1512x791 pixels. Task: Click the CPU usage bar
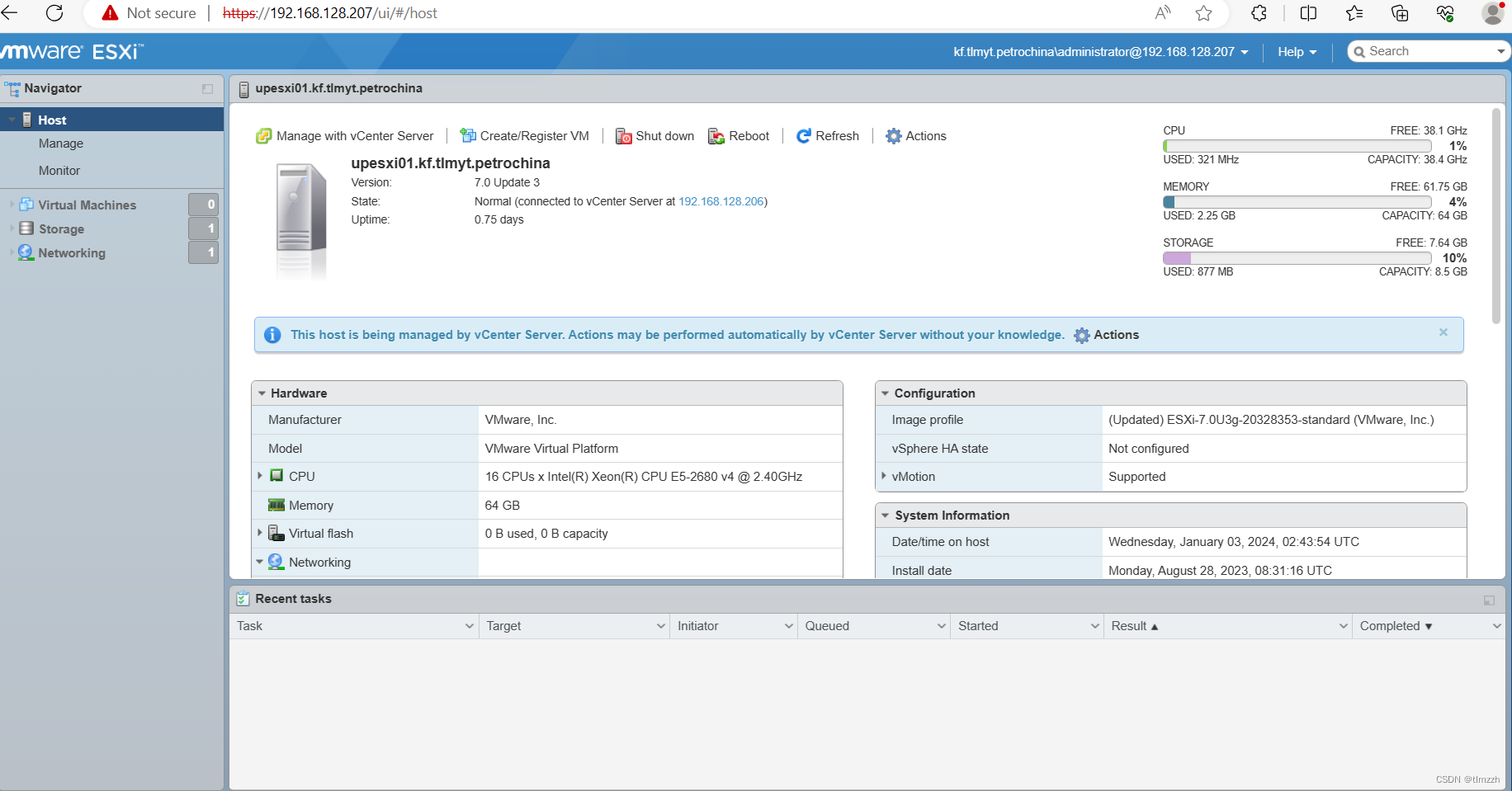1297,146
